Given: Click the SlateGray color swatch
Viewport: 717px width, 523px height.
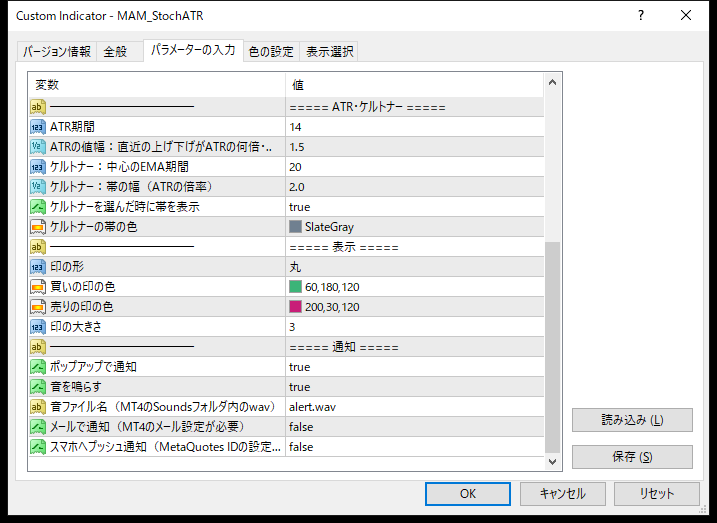Looking at the screenshot, I should [295, 227].
